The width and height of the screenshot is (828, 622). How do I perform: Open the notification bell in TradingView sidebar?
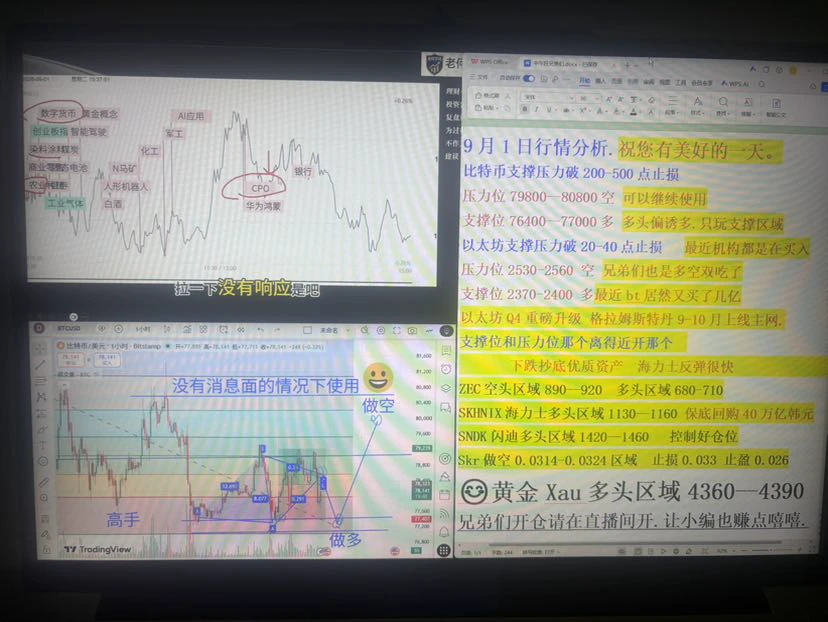click(x=445, y=531)
